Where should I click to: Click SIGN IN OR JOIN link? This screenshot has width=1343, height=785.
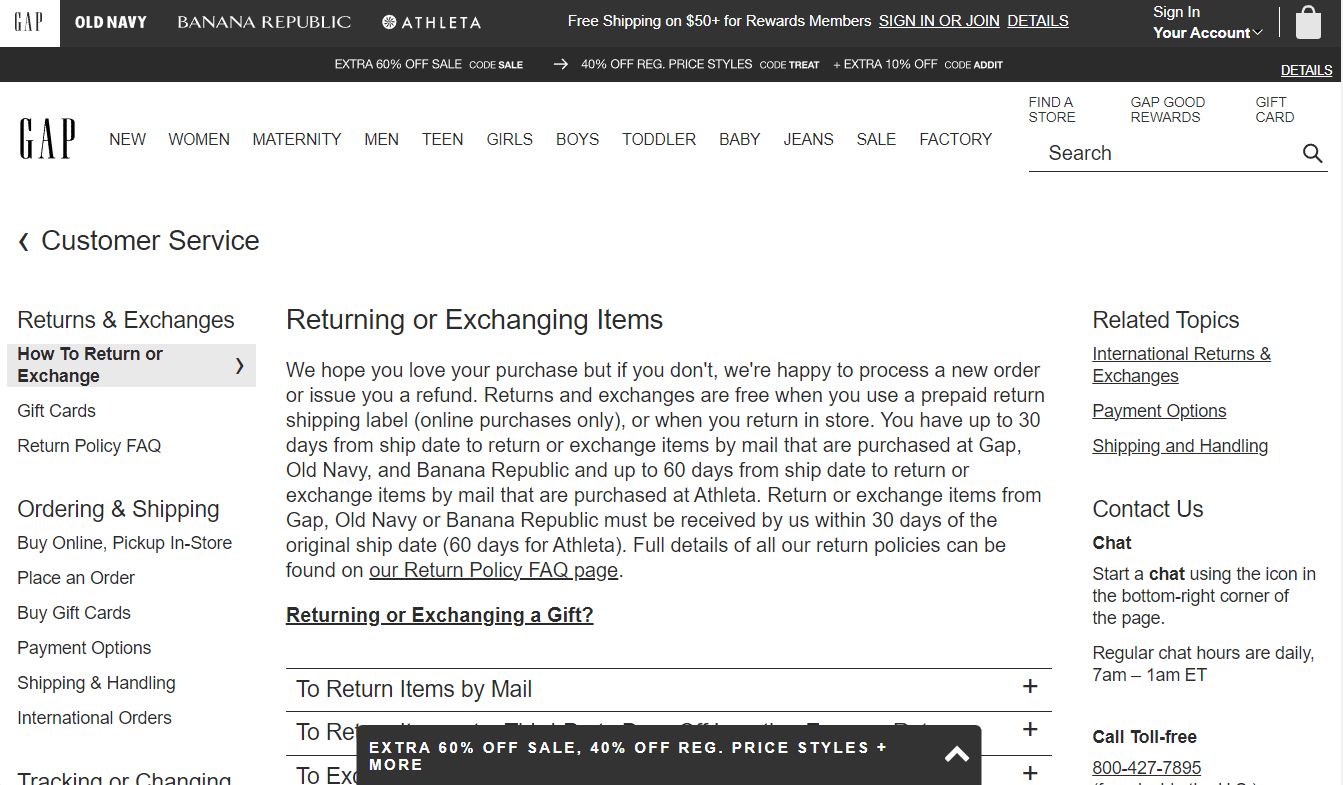[x=939, y=21]
